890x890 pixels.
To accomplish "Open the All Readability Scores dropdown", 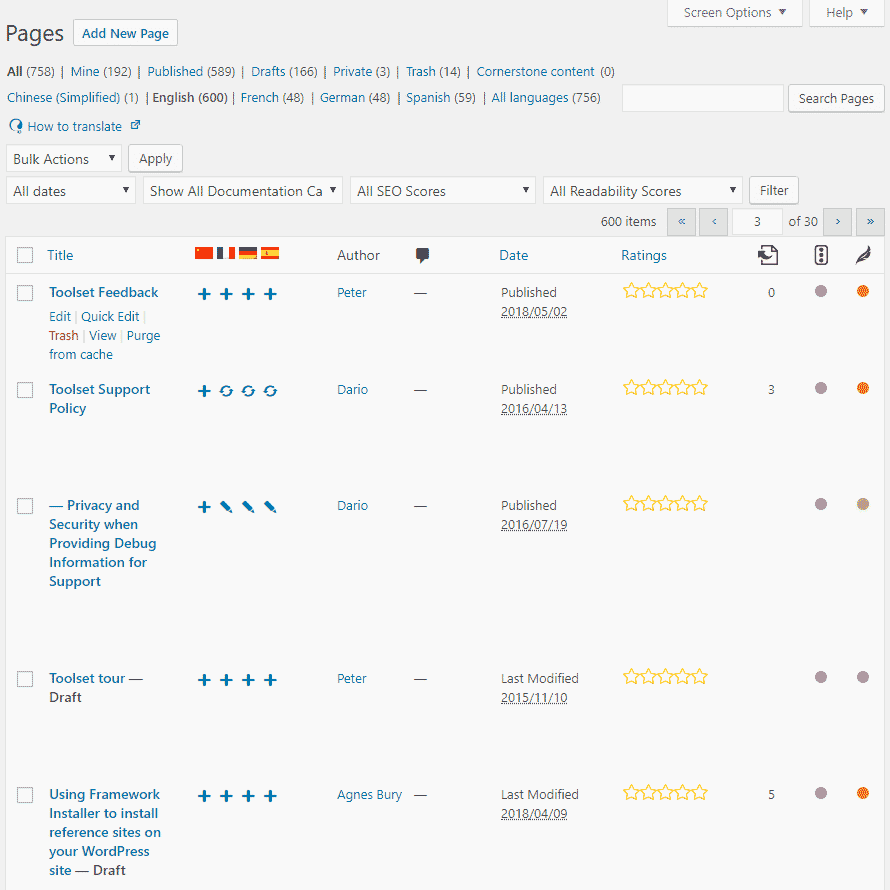I will point(643,191).
